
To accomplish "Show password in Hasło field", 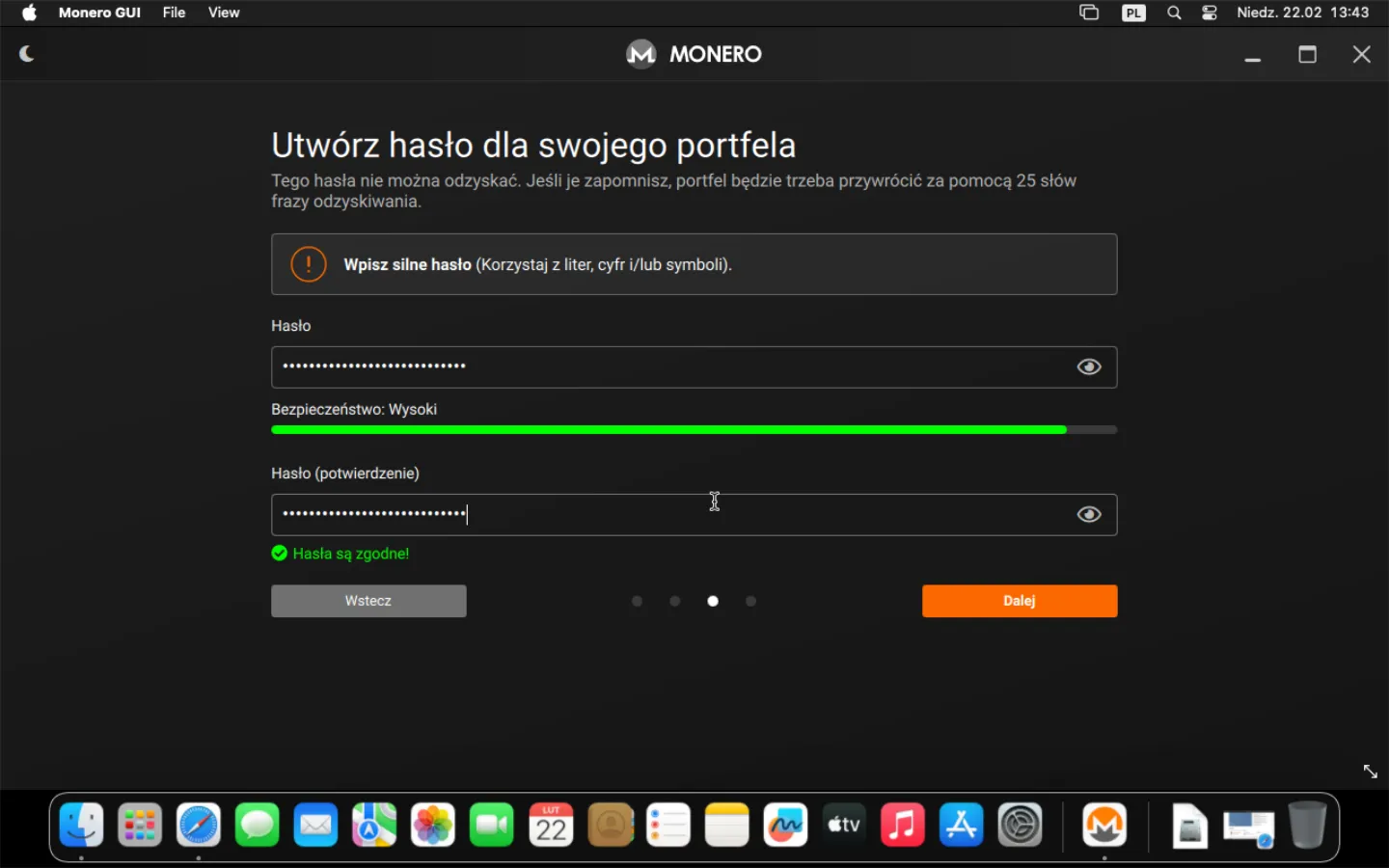I will pyautogui.click(x=1089, y=366).
